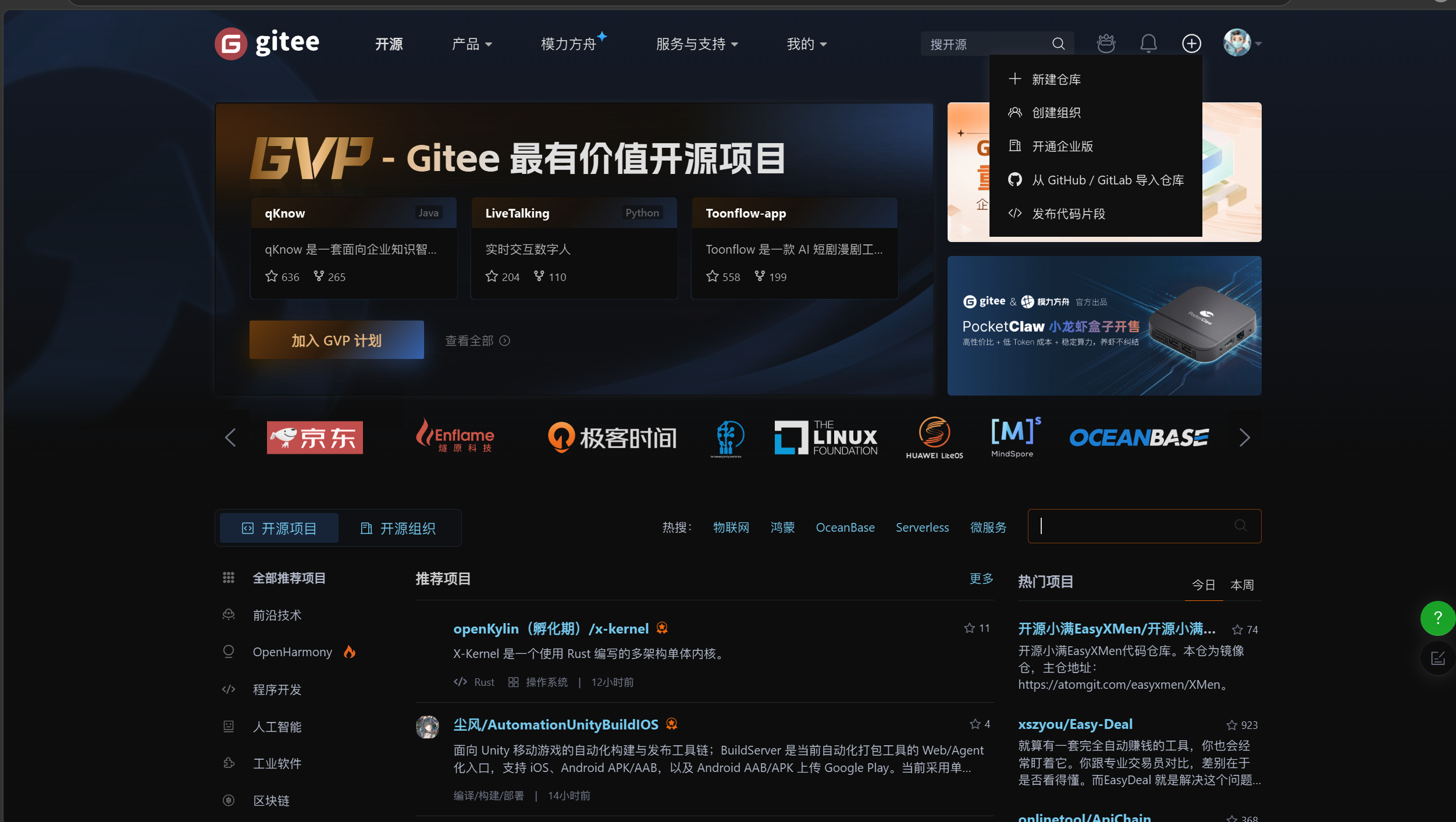Open 尘风/AutomationUnityBuildIOS project
The image size is (1456, 822).
556,725
